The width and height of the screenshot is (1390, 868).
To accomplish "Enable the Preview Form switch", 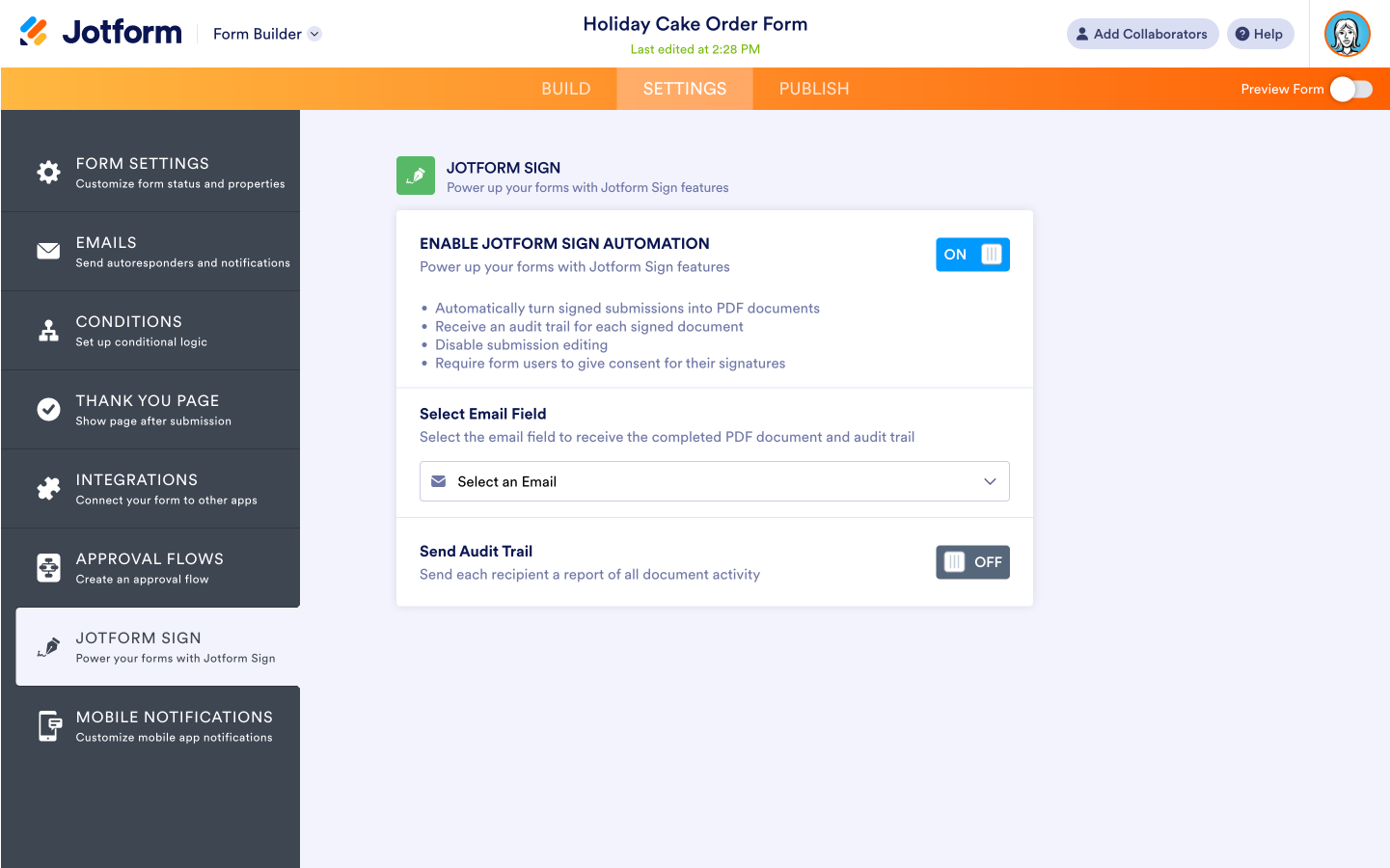I will pos(1350,90).
